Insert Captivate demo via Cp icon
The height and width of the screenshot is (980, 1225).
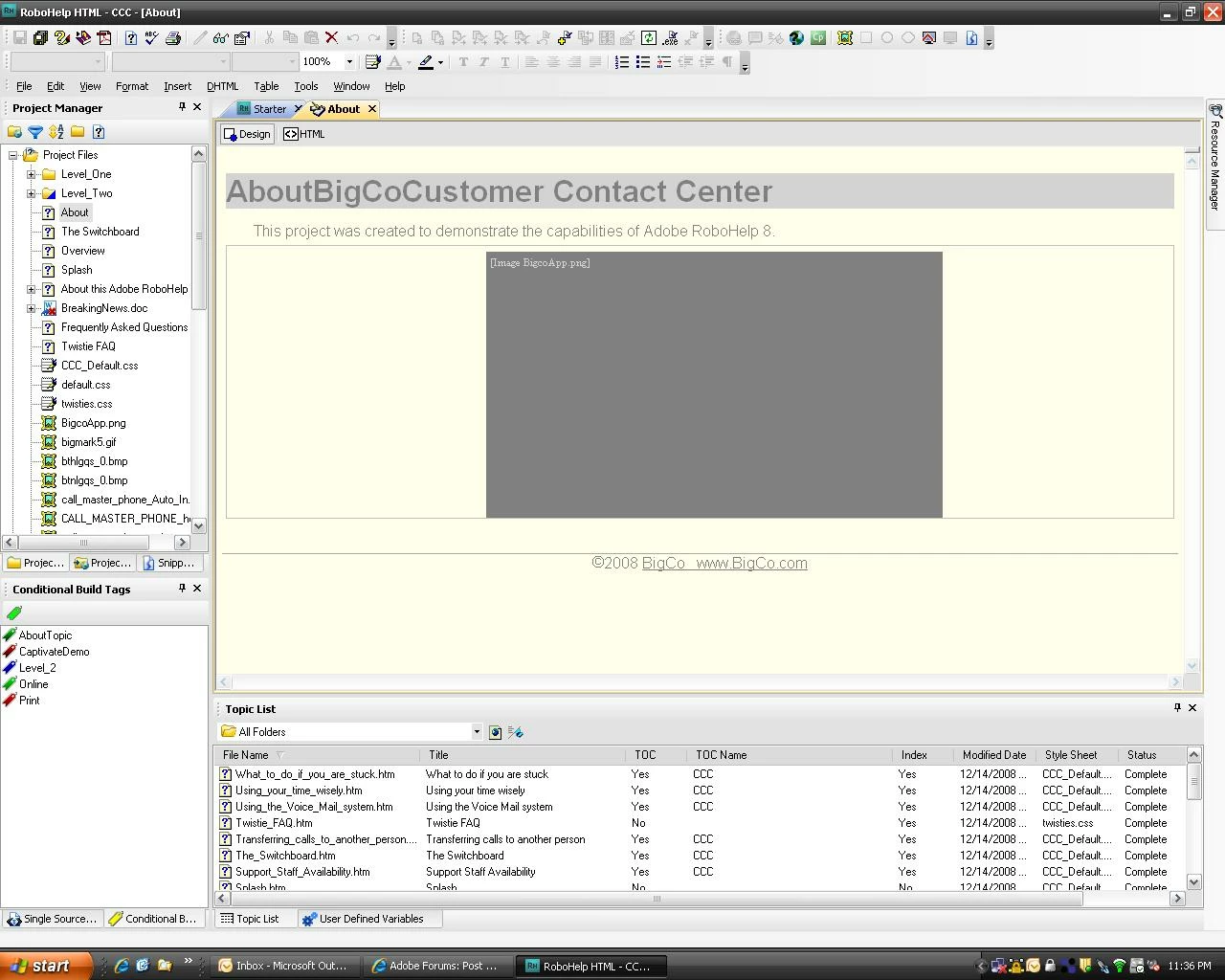[818, 38]
